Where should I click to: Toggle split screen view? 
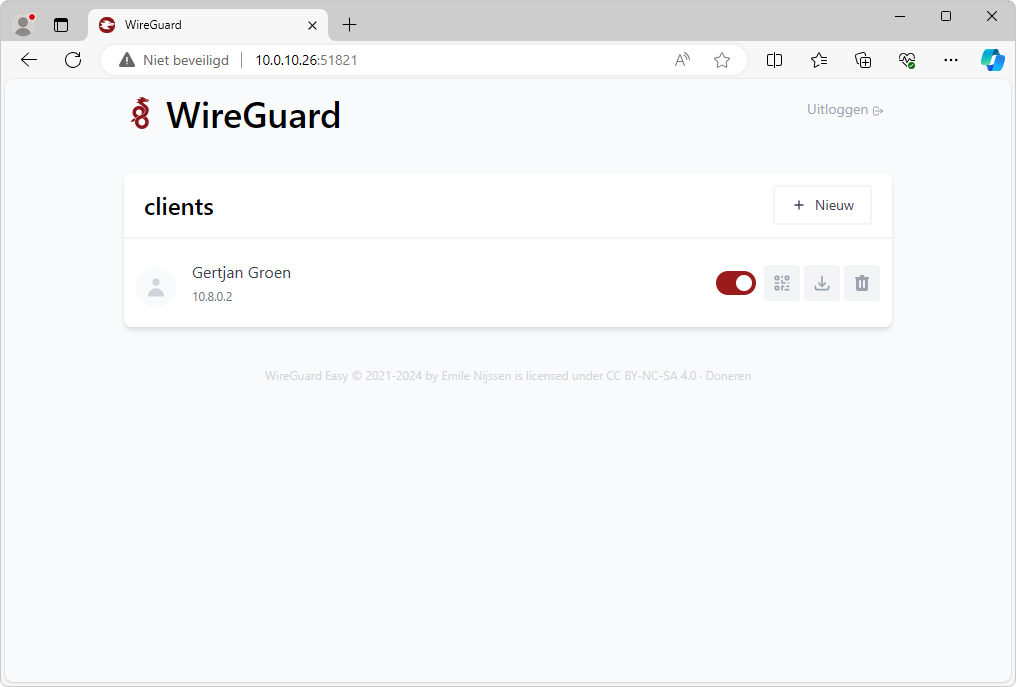(x=774, y=60)
